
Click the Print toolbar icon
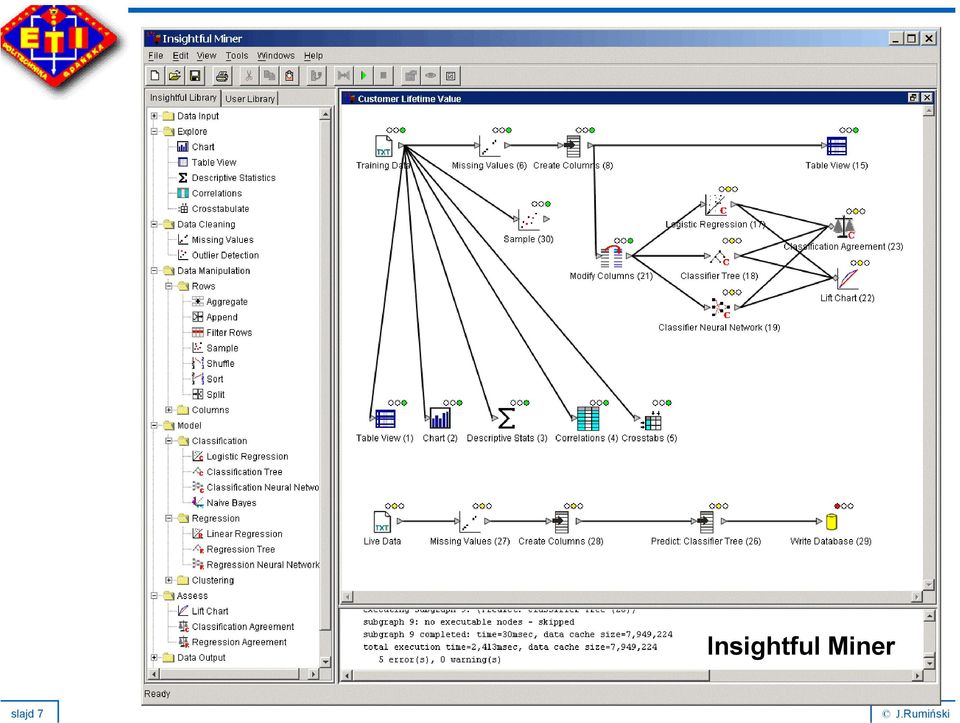coord(222,75)
